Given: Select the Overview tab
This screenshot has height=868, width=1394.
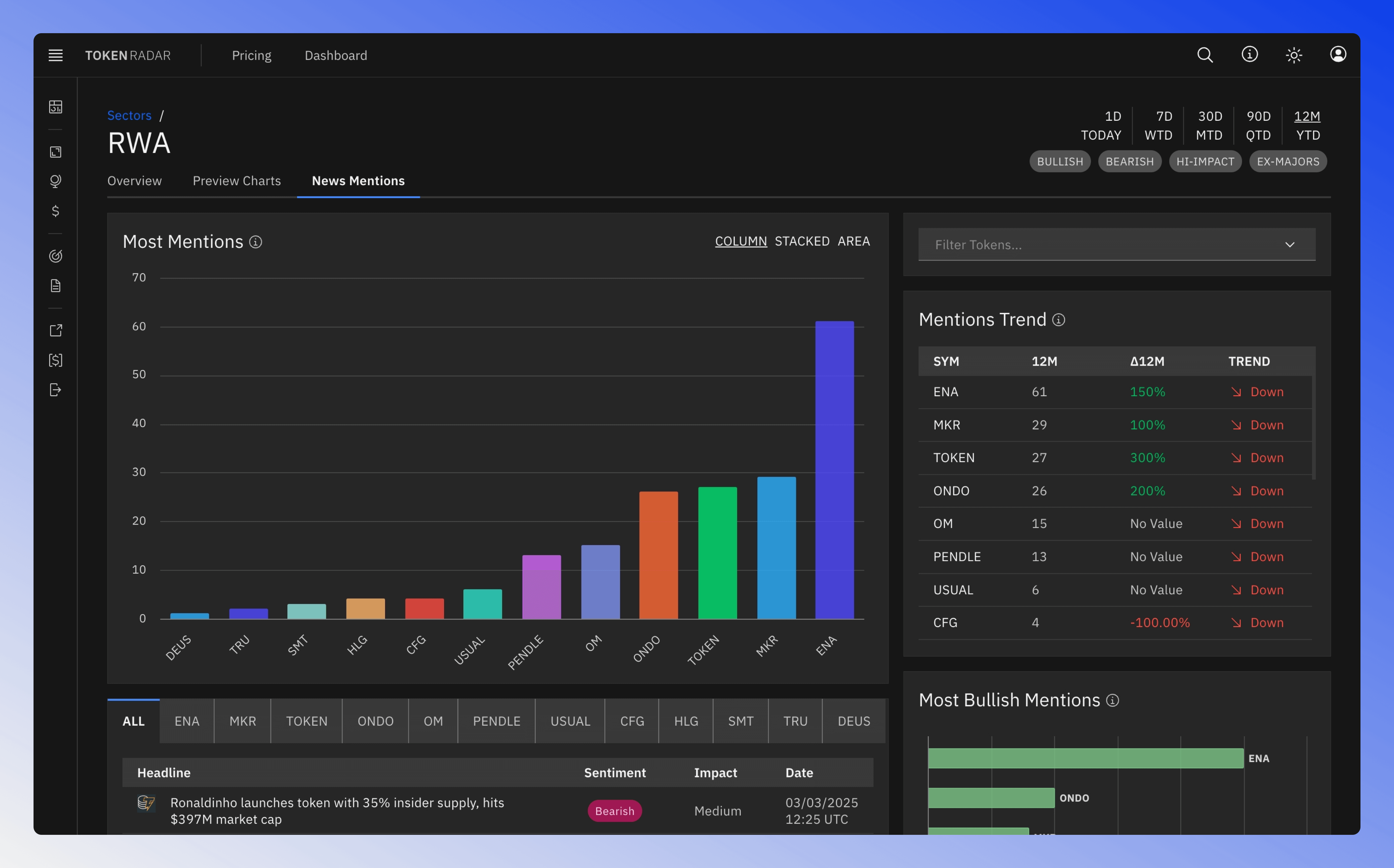Looking at the screenshot, I should [x=134, y=181].
